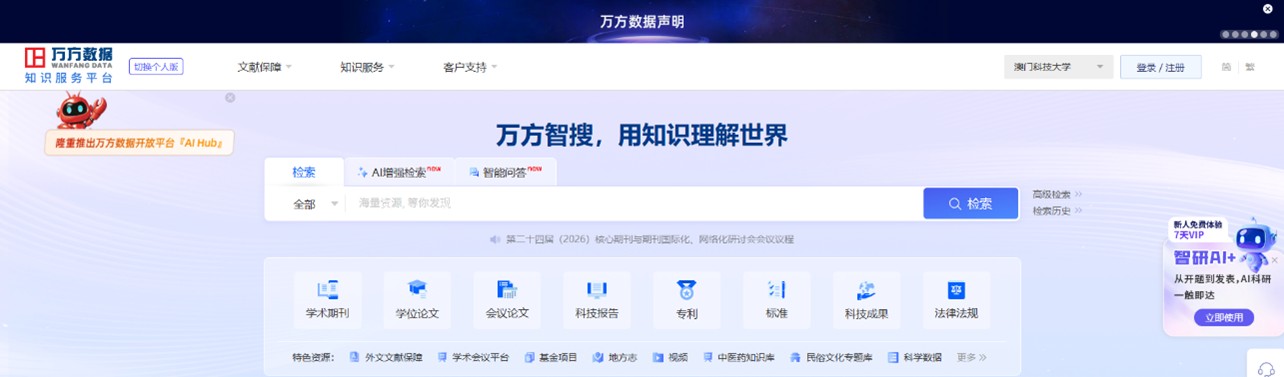The image size is (1284, 377).
Task: Click the speaker announcement icon below search box
Action: pos(494,240)
